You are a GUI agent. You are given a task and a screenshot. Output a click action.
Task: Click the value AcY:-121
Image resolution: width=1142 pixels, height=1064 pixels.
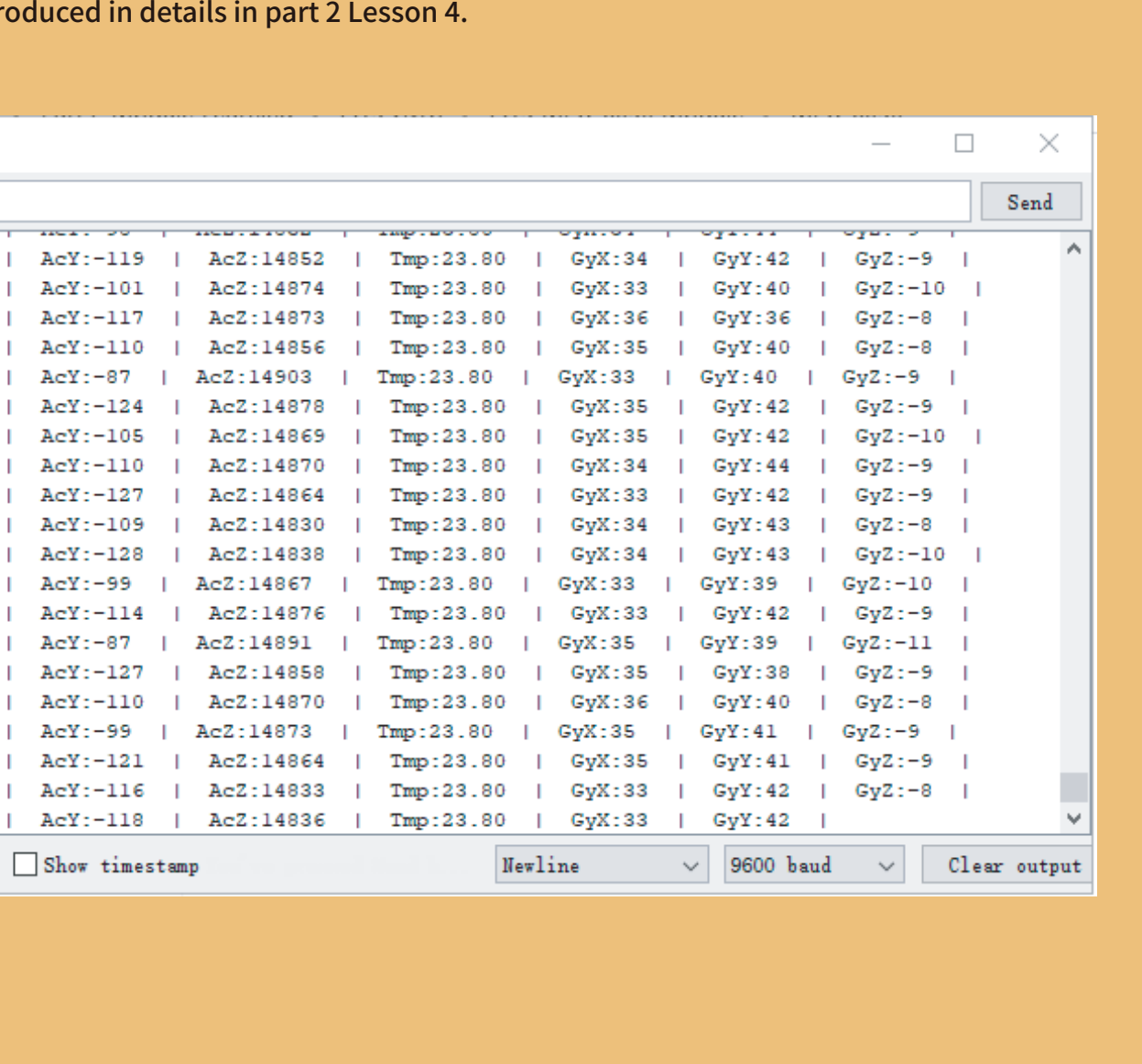92,761
